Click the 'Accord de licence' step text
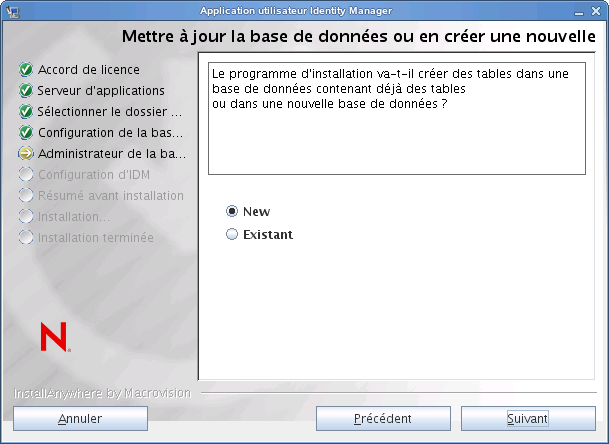This screenshot has width=609, height=444. click(89, 70)
